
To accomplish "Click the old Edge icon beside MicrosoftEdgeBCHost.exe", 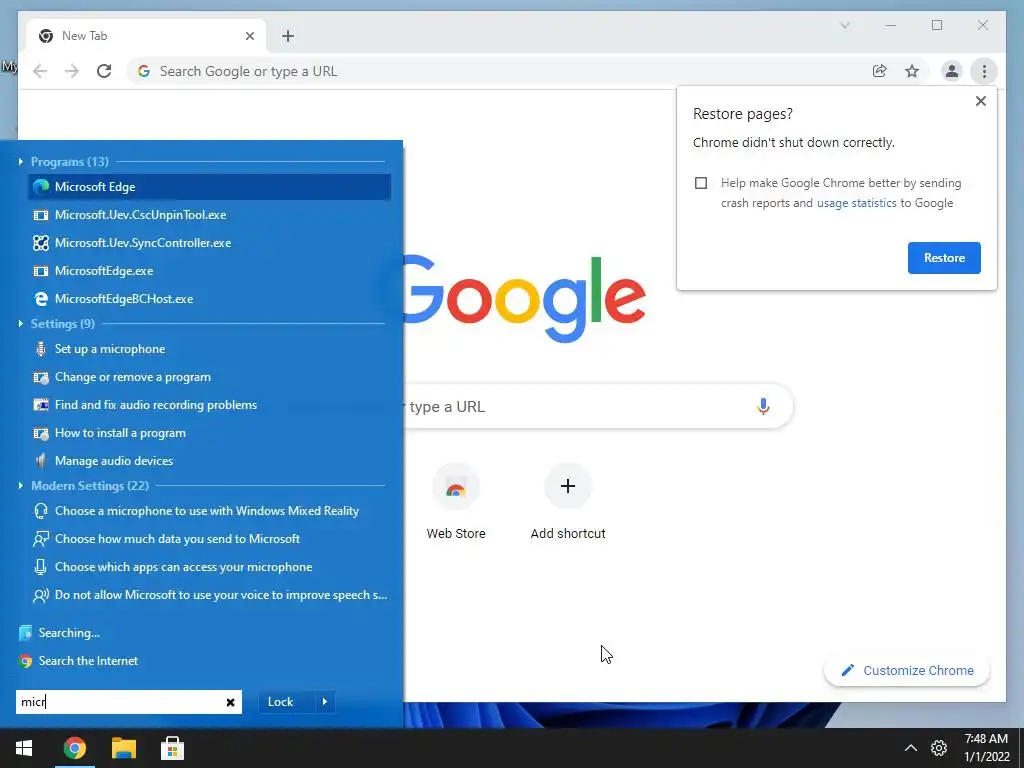I will click(41, 299).
